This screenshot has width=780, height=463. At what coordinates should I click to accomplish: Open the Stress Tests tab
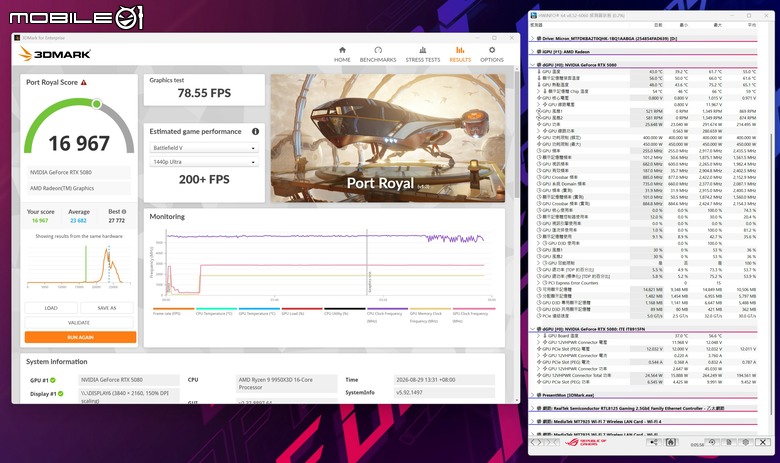click(423, 54)
